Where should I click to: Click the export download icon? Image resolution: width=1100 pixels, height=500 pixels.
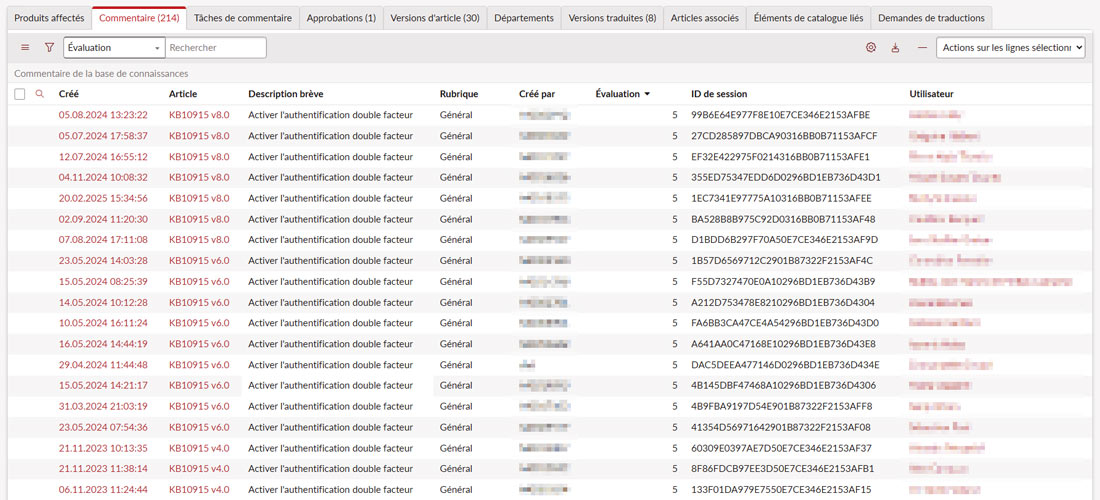(896, 47)
